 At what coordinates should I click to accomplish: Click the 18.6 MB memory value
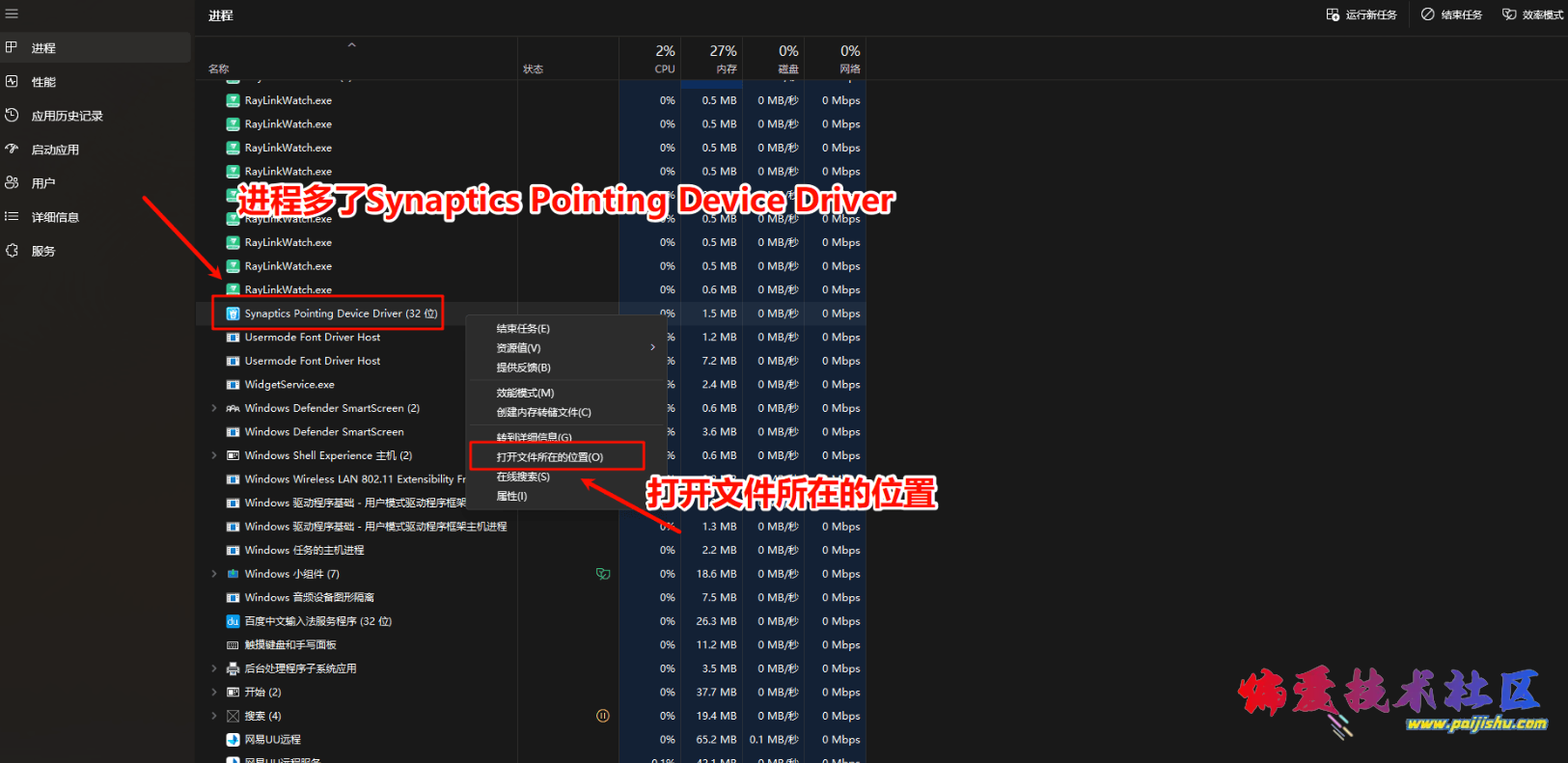tap(716, 574)
